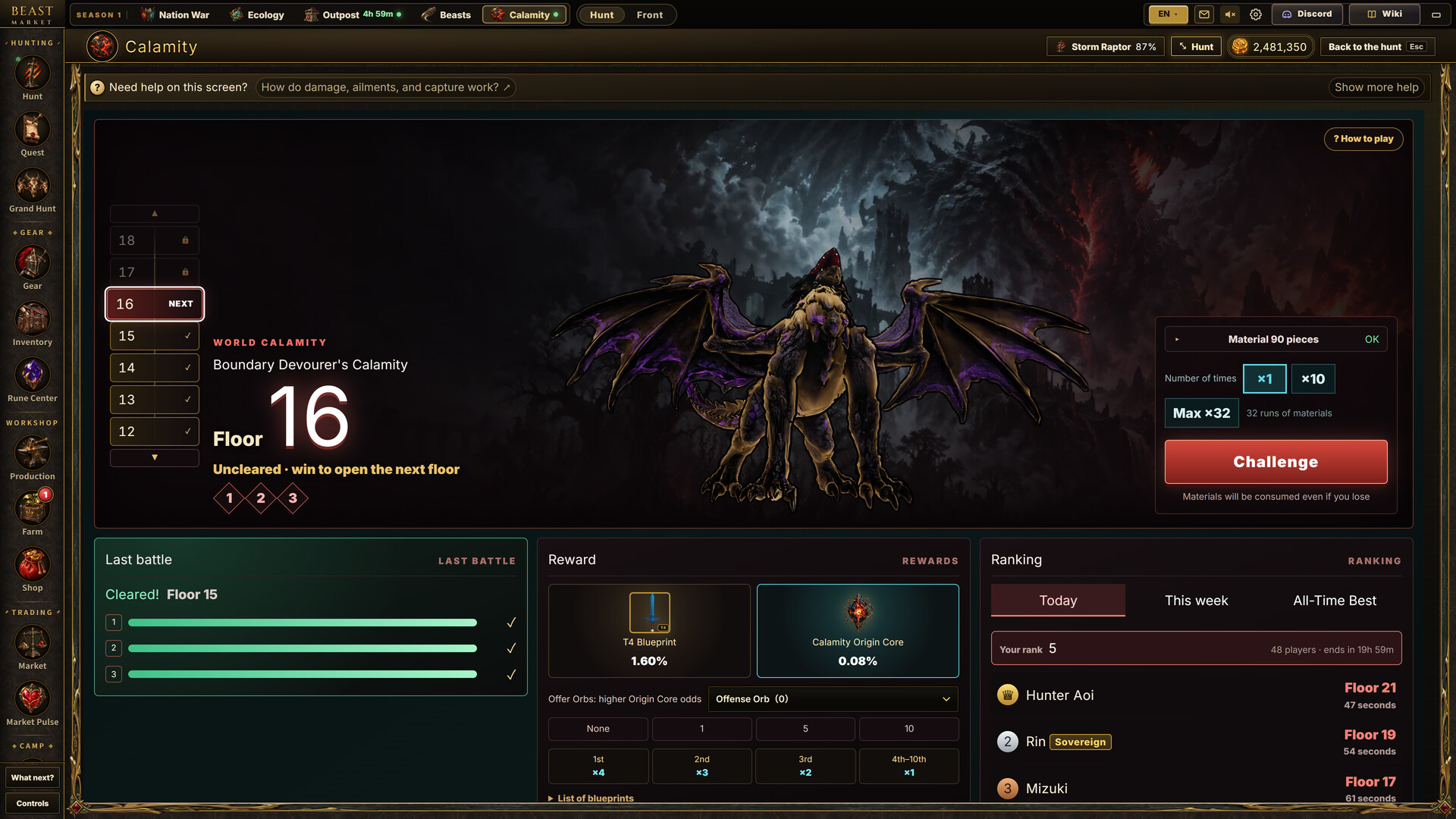Switch to the Ecology tab
This screenshot has width=1456, height=819.
257,14
